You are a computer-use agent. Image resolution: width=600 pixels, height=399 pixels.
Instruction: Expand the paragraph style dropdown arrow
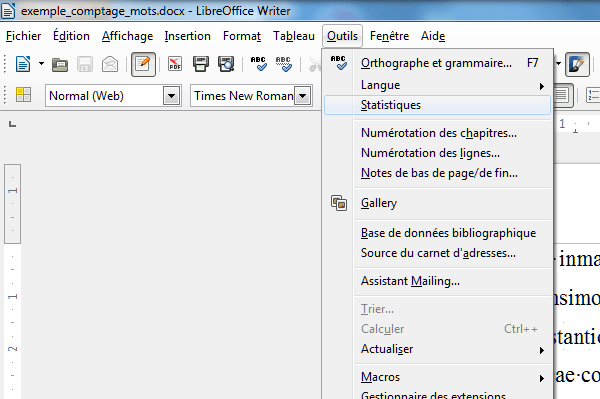pyautogui.click(x=171, y=96)
